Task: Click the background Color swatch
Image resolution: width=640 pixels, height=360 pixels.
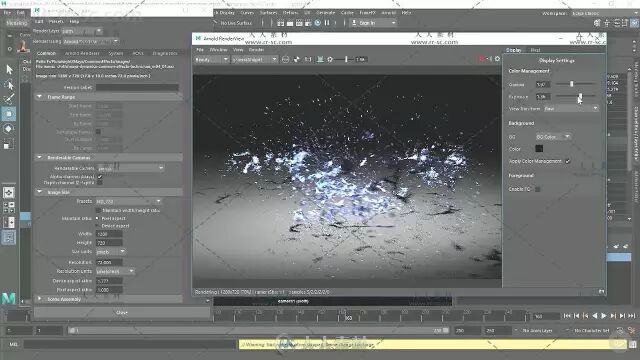Action: click(x=539, y=149)
